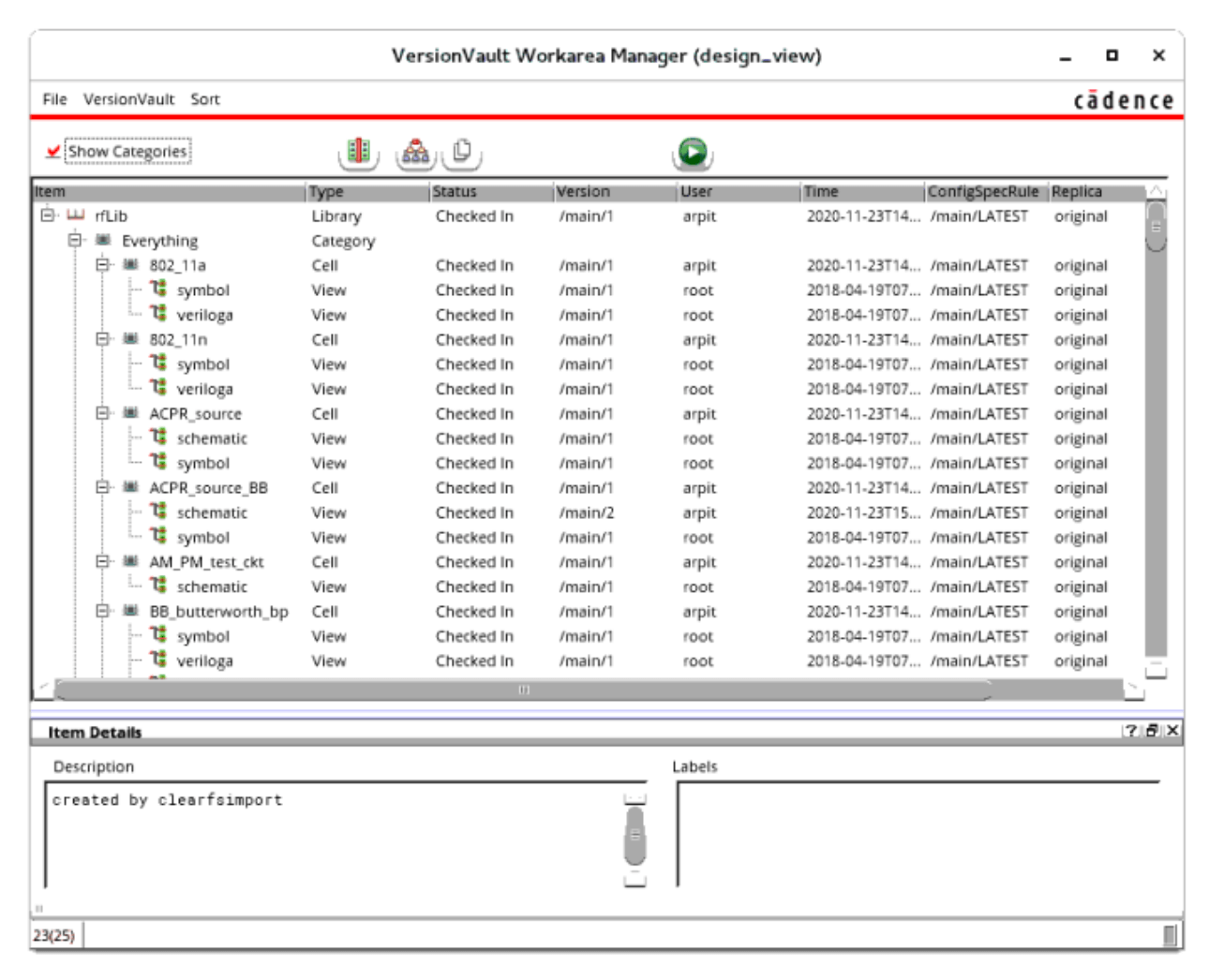The height and width of the screenshot is (980, 1209).
Task: Collapse the BB_butterworth_bp cell
Action: point(102,611)
